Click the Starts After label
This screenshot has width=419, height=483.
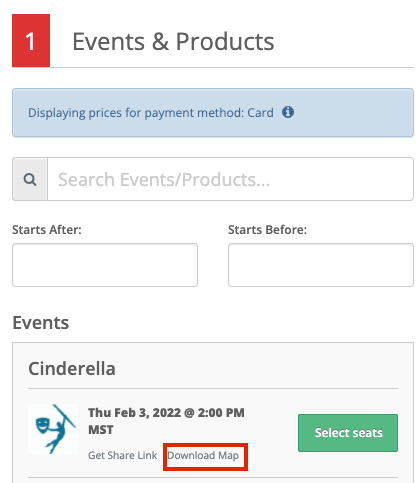click(x=47, y=230)
